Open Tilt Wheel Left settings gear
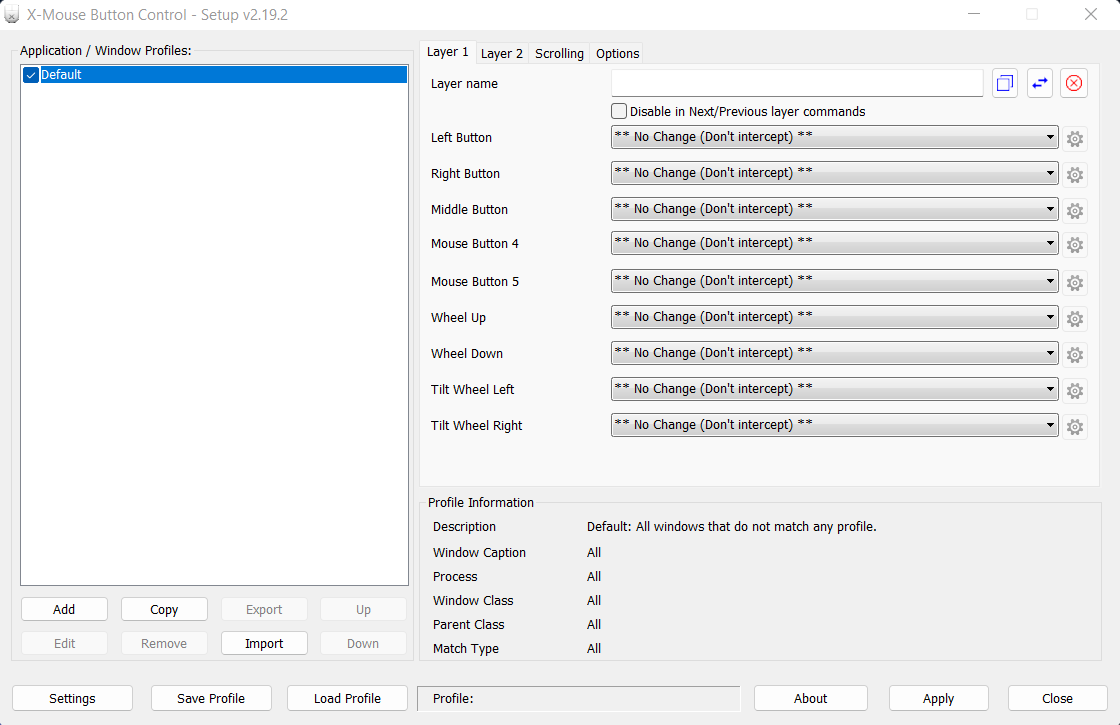The height and width of the screenshot is (725, 1120). tap(1074, 391)
